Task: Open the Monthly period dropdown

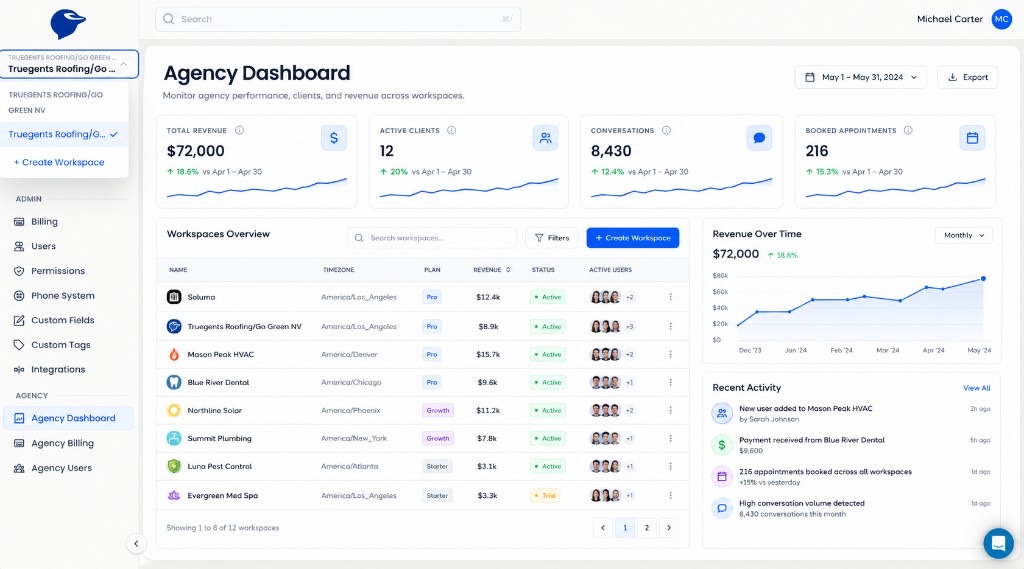Action: click(964, 235)
